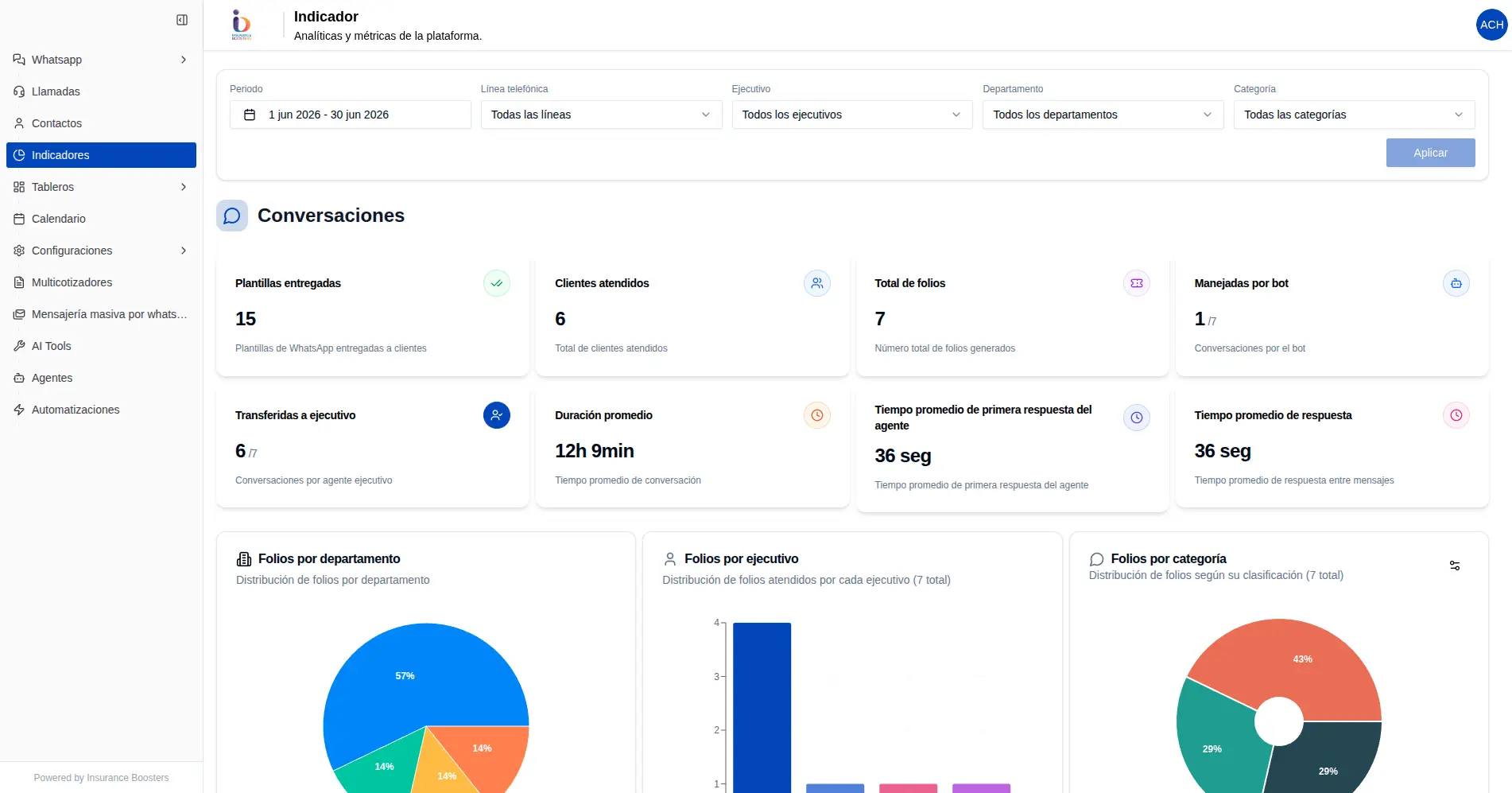Viewport: 1512px width, 793px height.
Task: Collapse the sidebar panel icon
Action: (x=182, y=20)
